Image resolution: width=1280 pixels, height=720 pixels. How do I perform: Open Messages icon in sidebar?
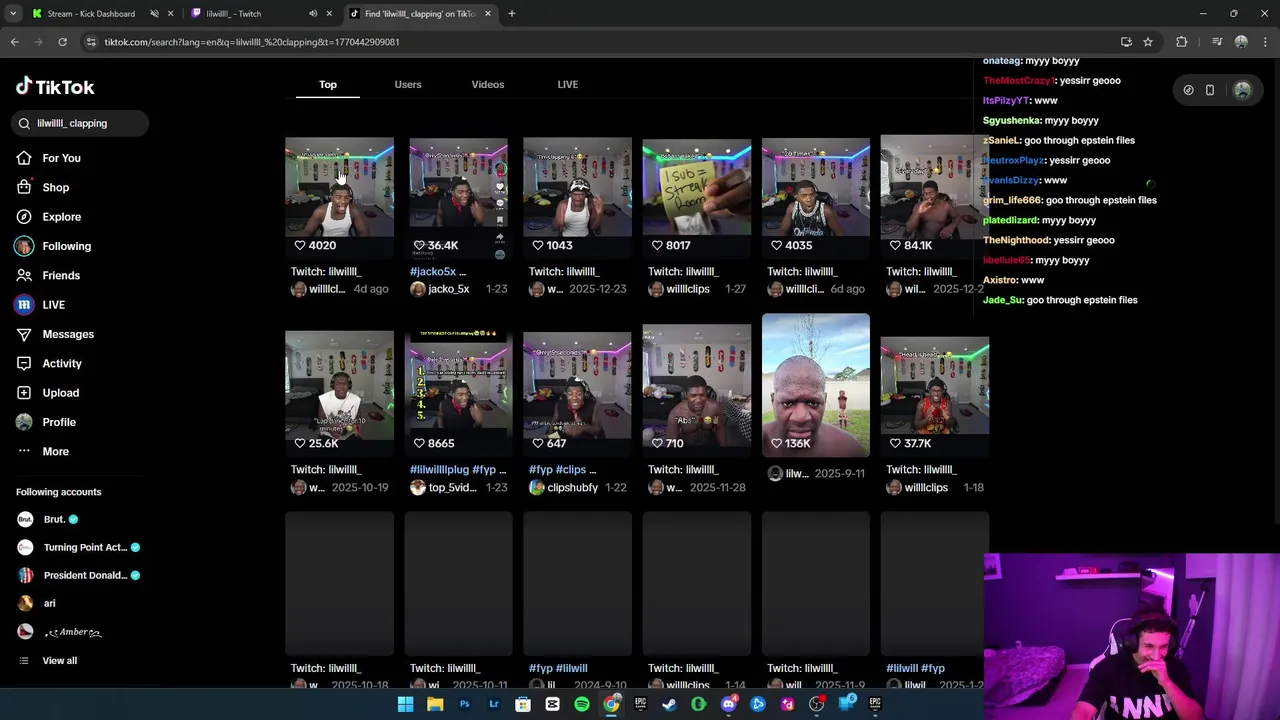click(24, 334)
